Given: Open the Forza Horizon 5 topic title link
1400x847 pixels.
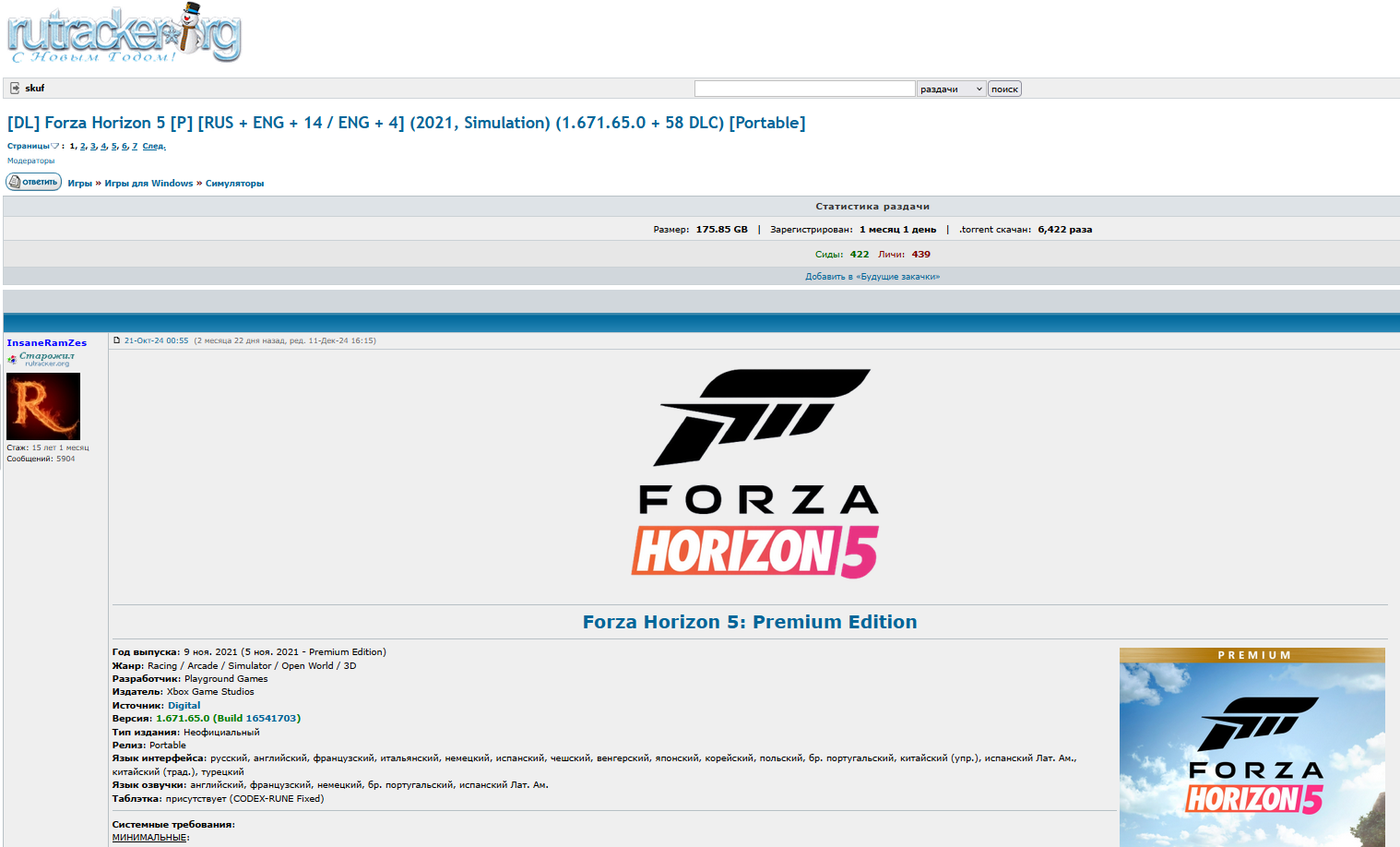Looking at the screenshot, I should [x=407, y=123].
